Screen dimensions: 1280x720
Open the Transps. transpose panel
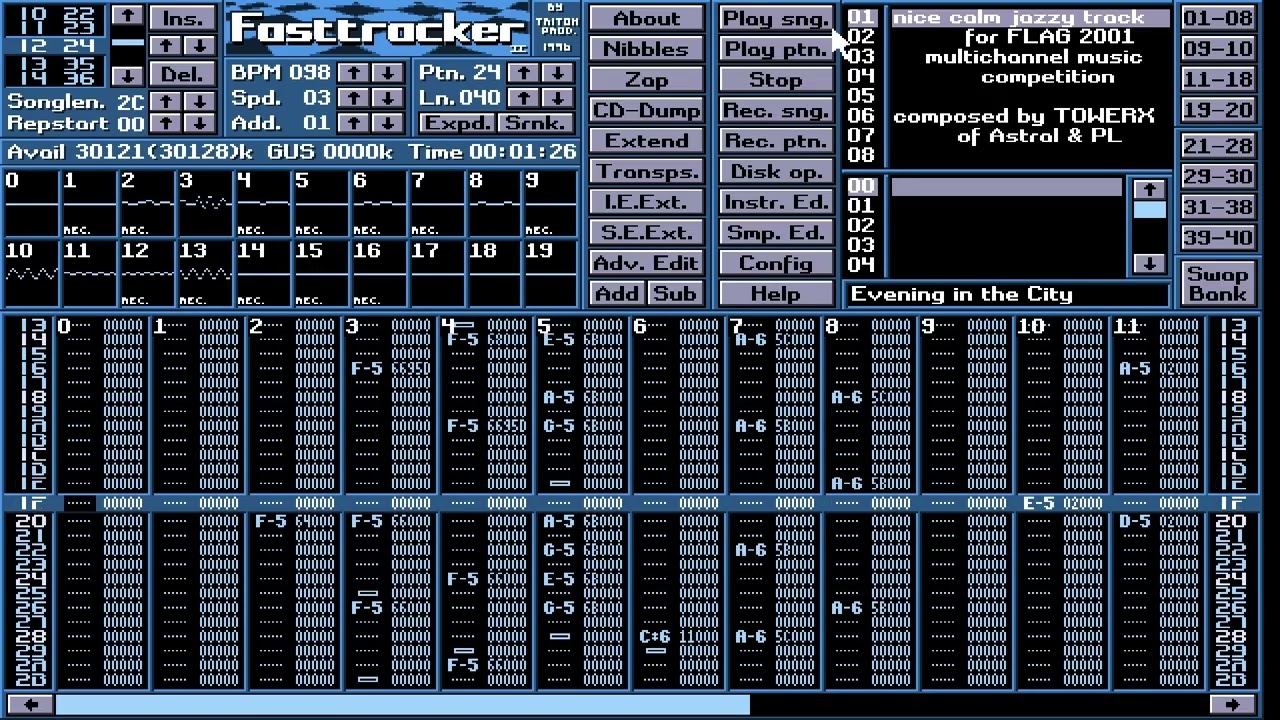click(x=646, y=171)
